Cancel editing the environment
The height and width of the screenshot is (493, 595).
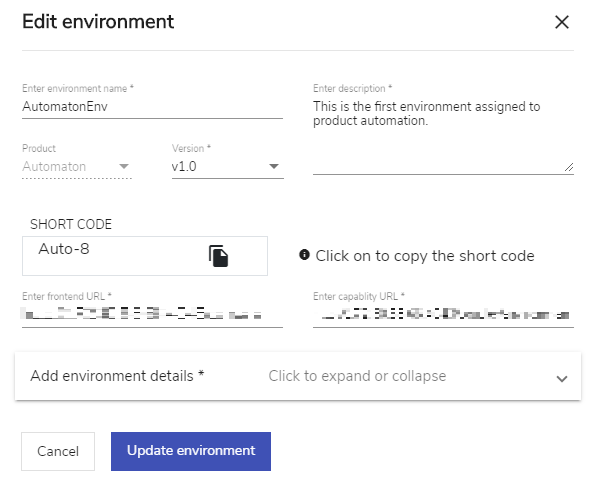[58, 451]
